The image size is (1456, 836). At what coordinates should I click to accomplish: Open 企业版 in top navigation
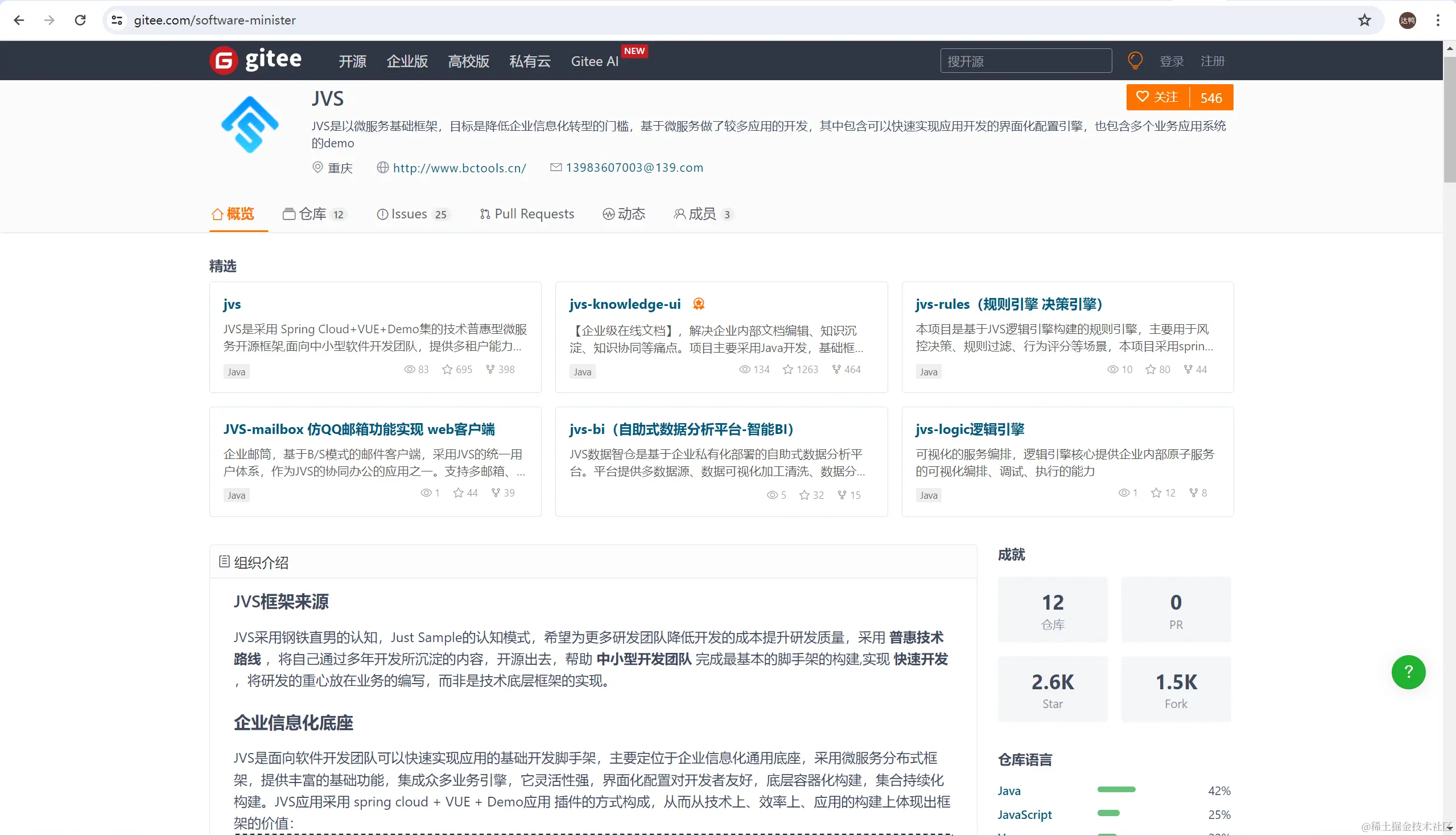click(407, 61)
